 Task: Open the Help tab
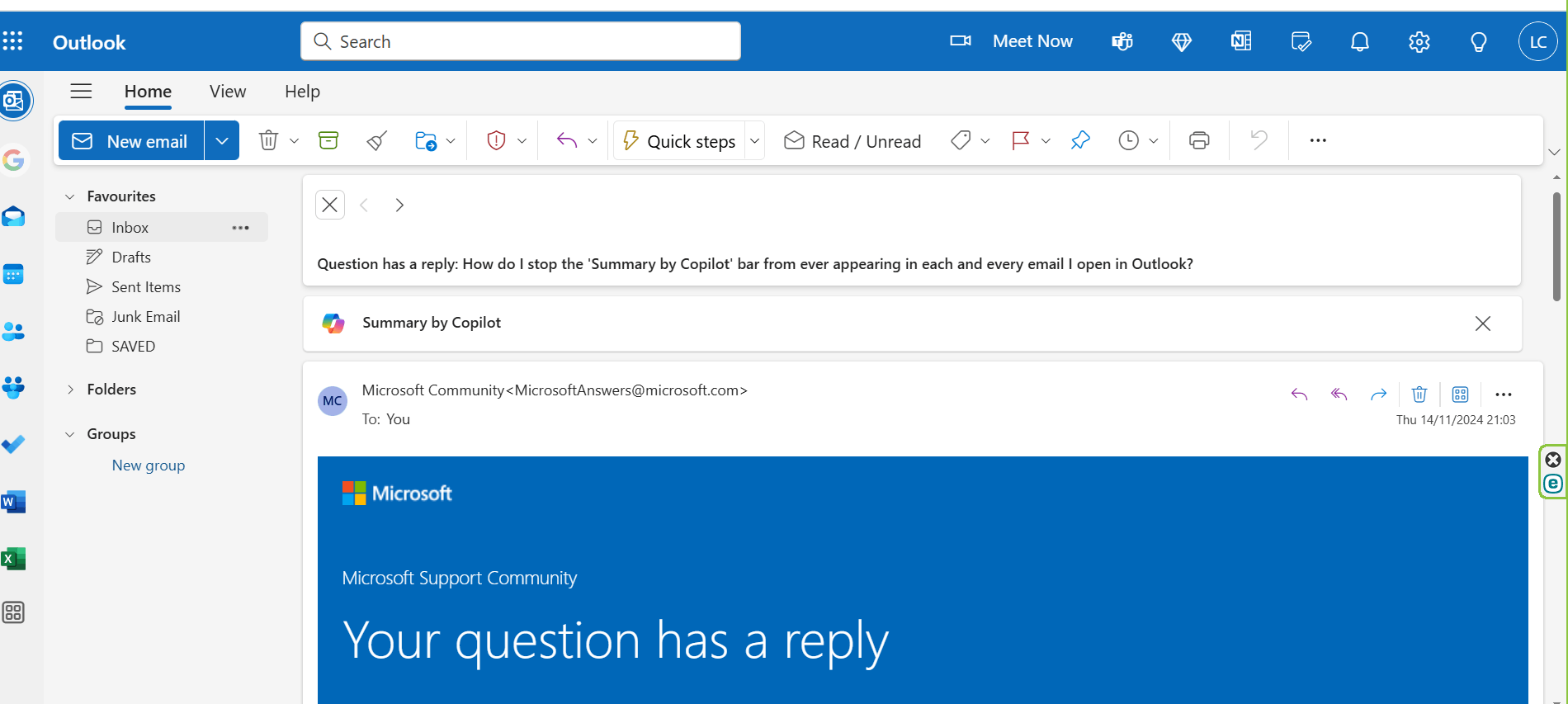[x=302, y=92]
